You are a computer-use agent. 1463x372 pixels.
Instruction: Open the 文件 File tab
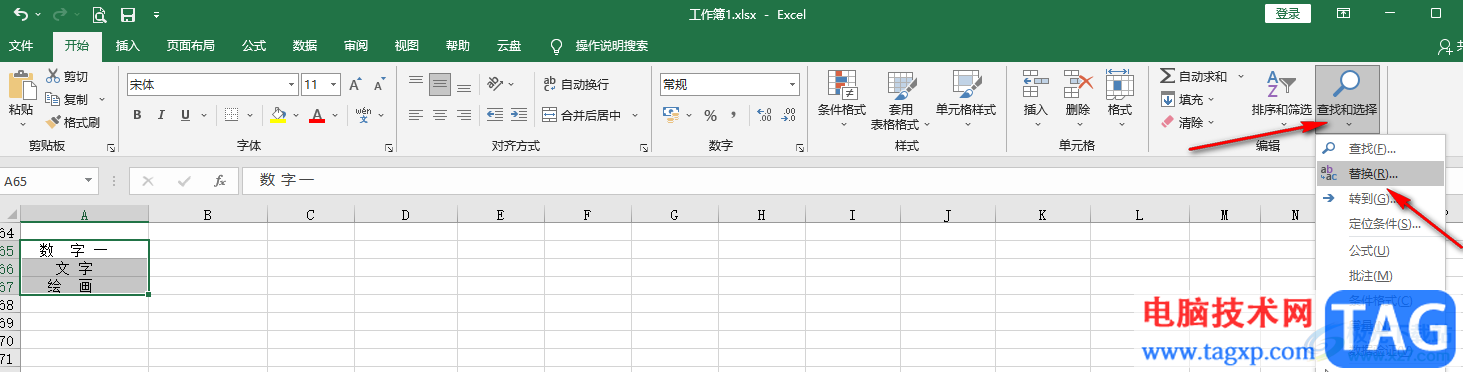[x=21, y=46]
